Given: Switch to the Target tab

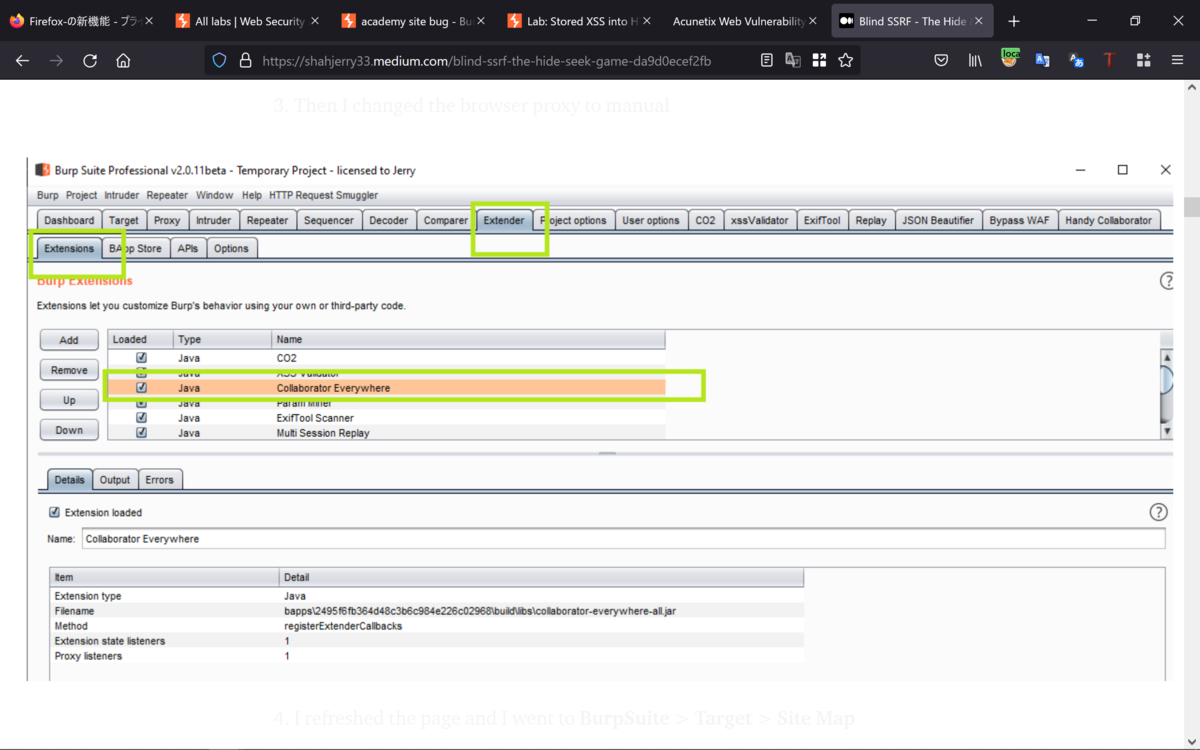Looking at the screenshot, I should 124,220.
